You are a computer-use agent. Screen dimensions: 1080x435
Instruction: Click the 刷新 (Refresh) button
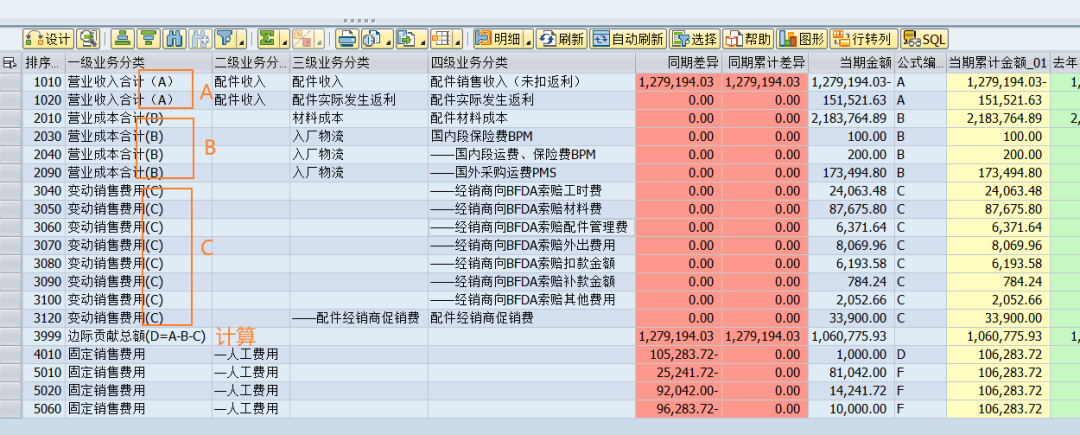point(562,39)
